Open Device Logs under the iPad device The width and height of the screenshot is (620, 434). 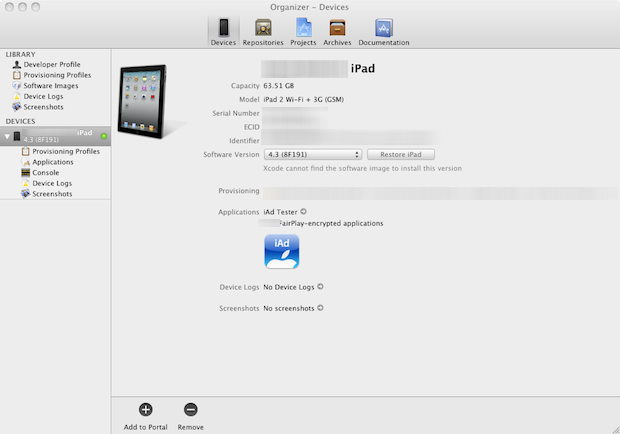pyautogui.click(x=50, y=183)
